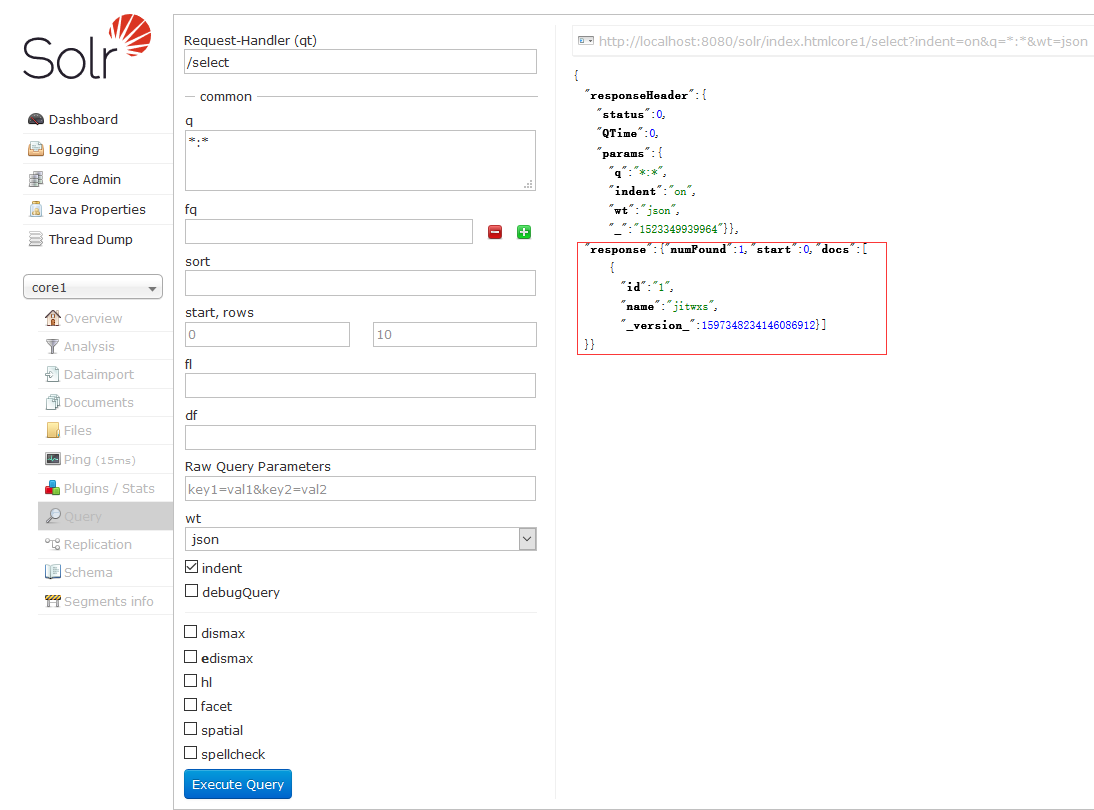Enable the debugQuery checkbox
This screenshot has height=810, width=1094.
point(192,592)
